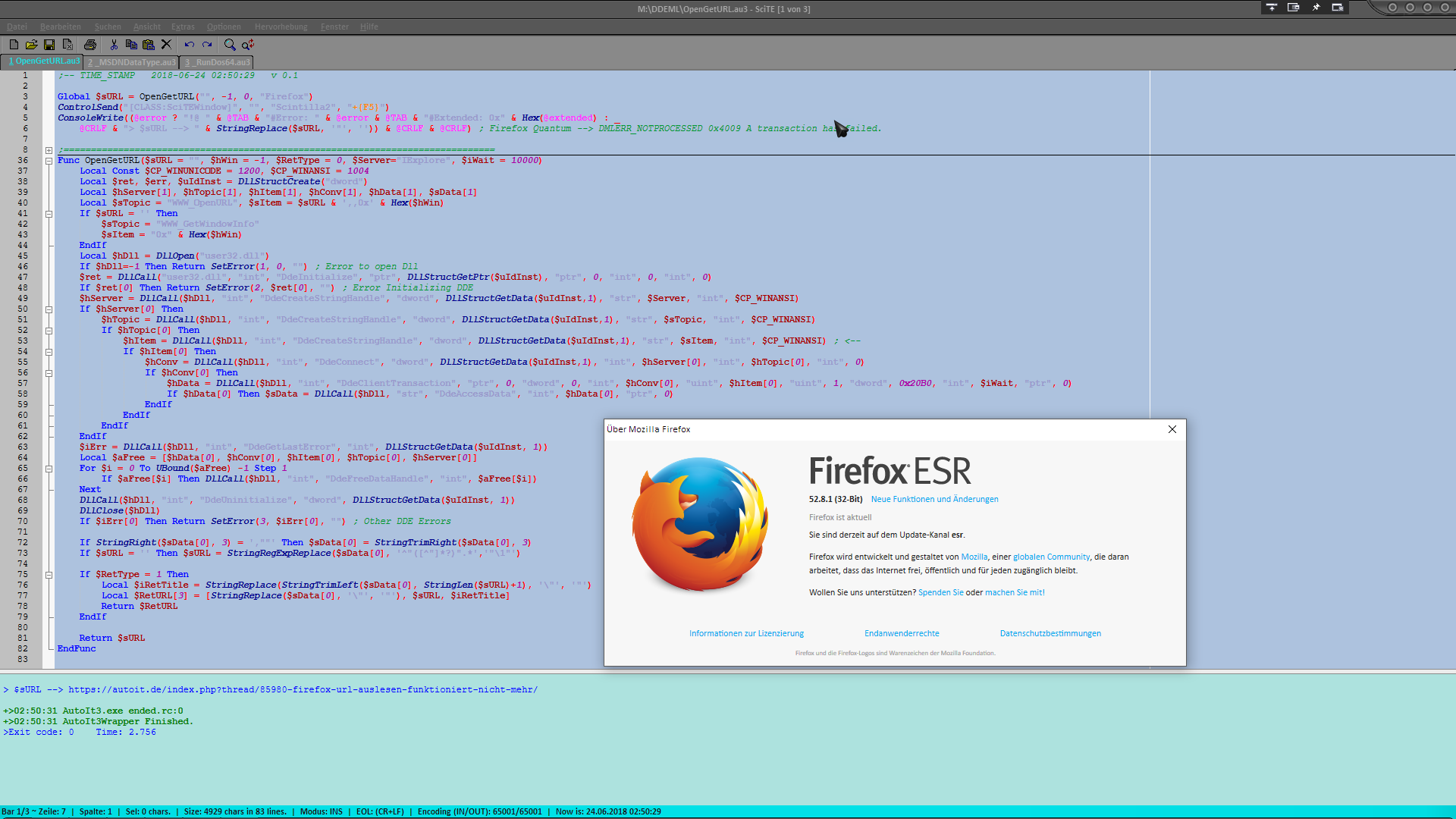Viewport: 1456px width, 819px height.
Task: Collapse the If $RetType fold marker
Action: 49,575
